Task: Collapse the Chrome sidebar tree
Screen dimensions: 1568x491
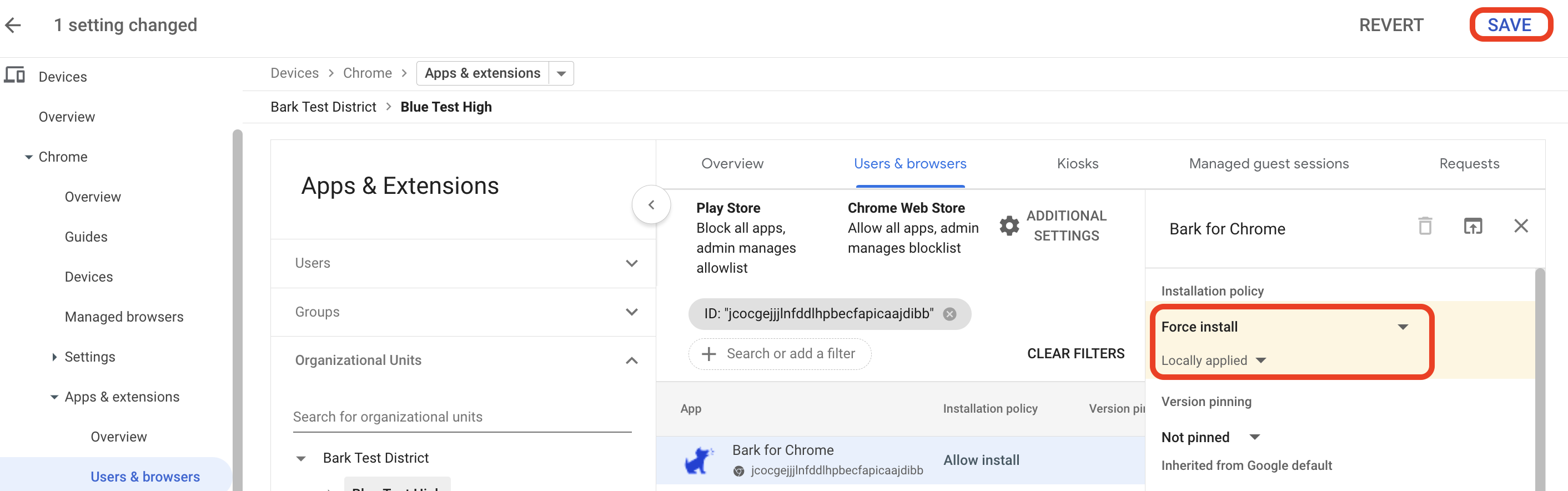Action: click(x=28, y=157)
